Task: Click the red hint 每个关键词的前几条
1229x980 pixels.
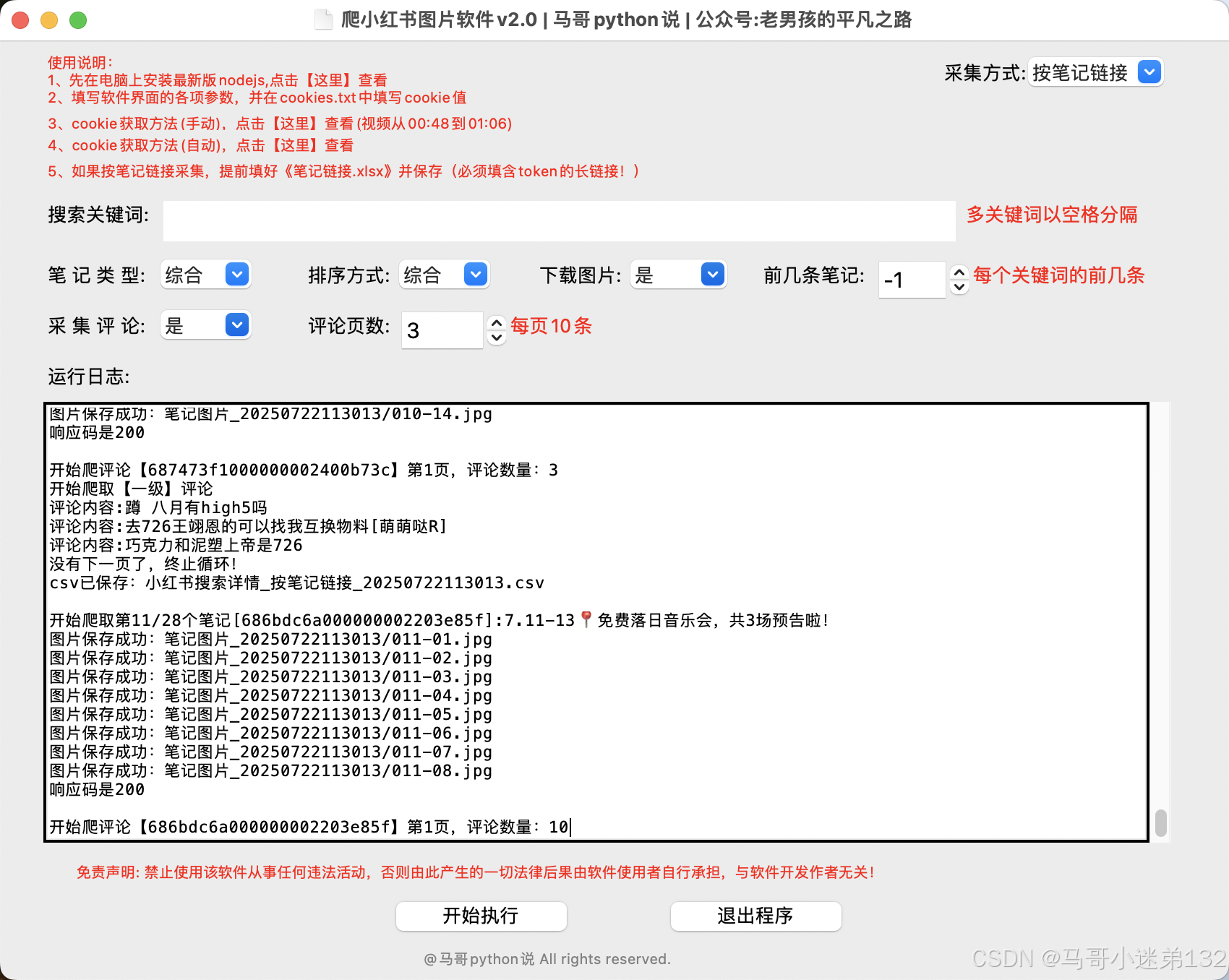Action: point(1058,275)
